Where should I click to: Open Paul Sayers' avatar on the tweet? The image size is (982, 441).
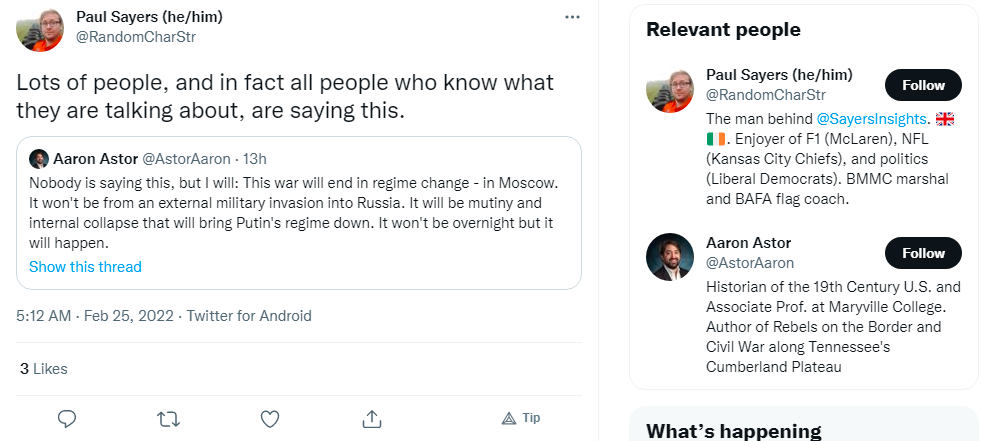pos(41,27)
